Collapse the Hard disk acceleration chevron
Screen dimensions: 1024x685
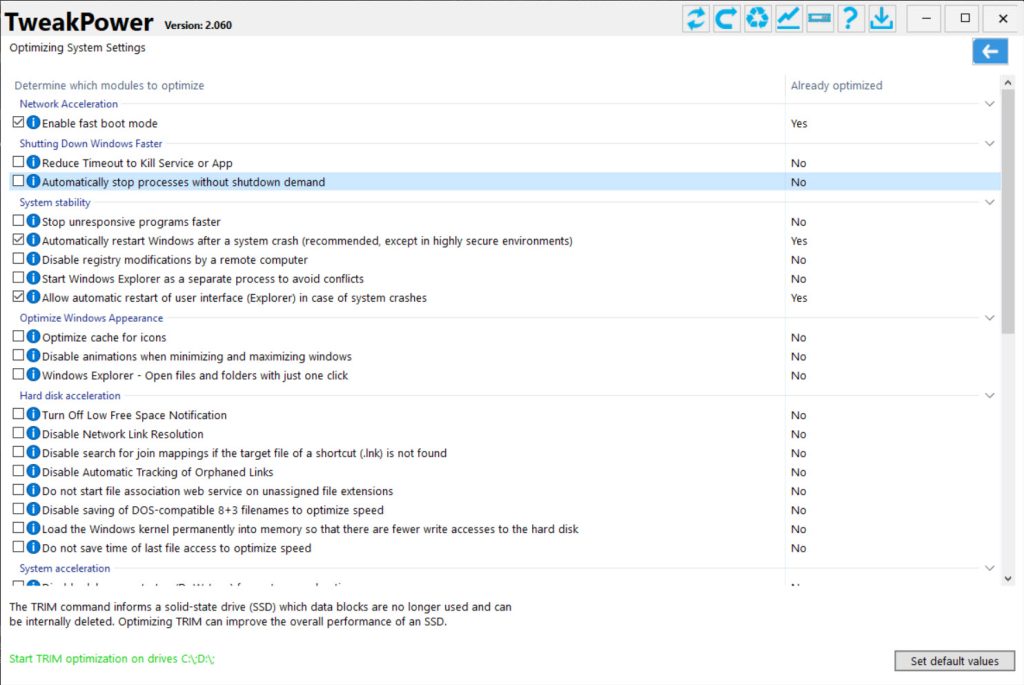(x=989, y=396)
